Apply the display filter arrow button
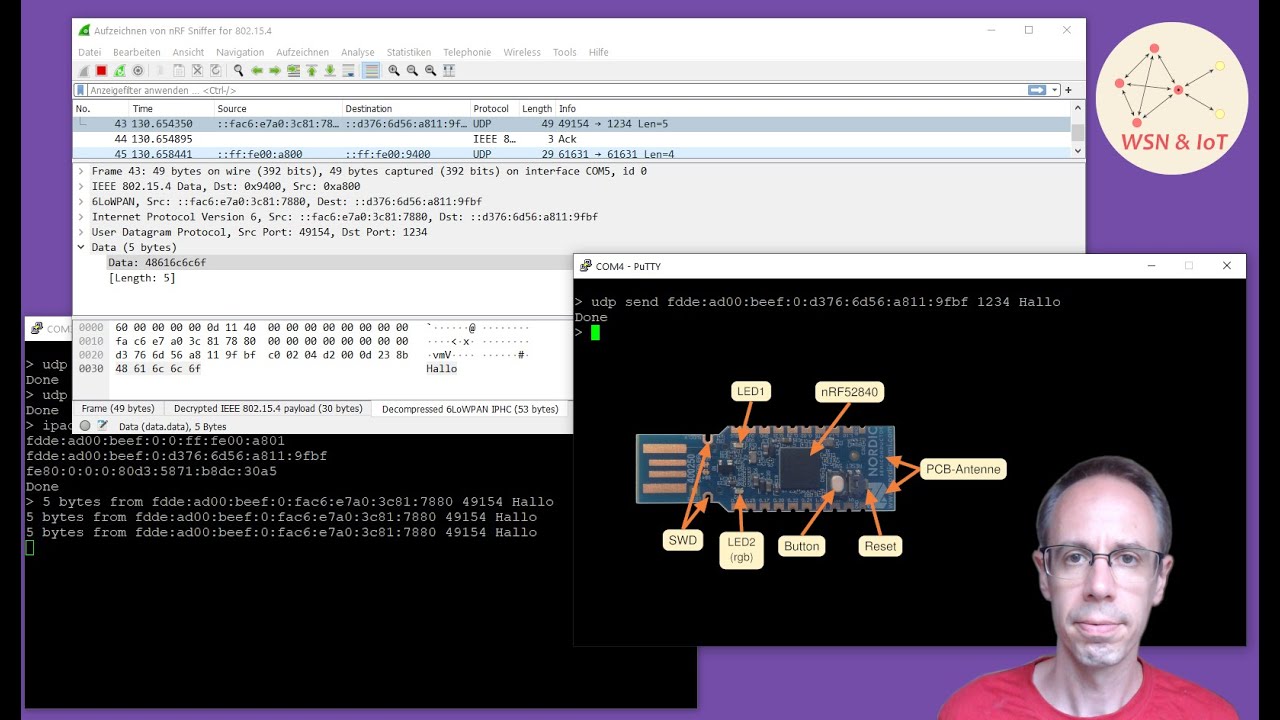Screen dimensions: 1280x720 pos(1037,90)
